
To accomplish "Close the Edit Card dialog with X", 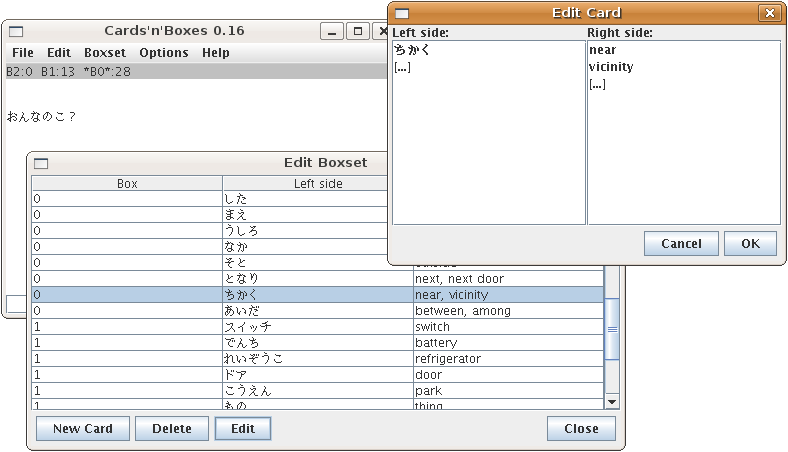I will click(x=768, y=13).
